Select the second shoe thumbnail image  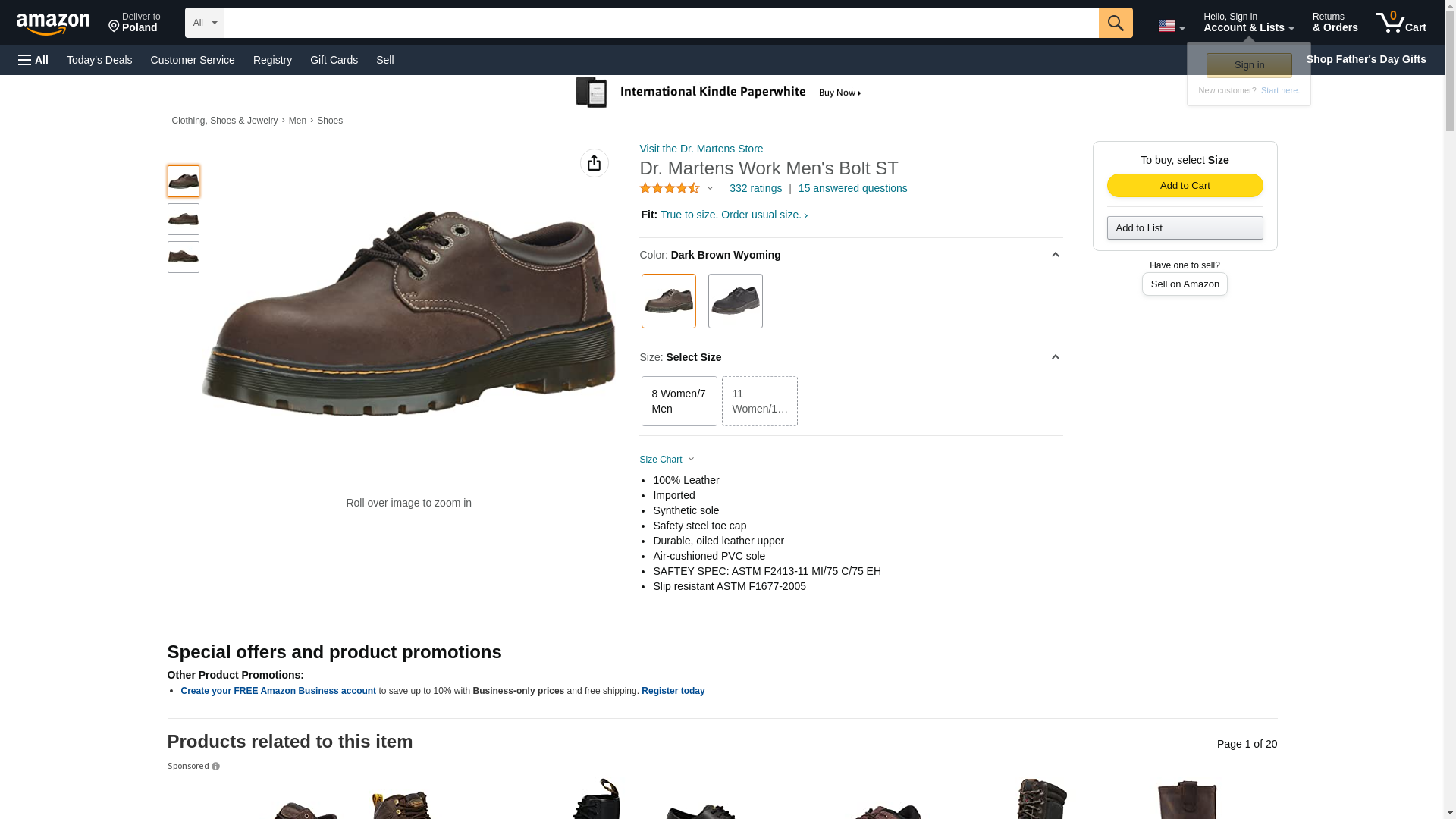pos(183,219)
